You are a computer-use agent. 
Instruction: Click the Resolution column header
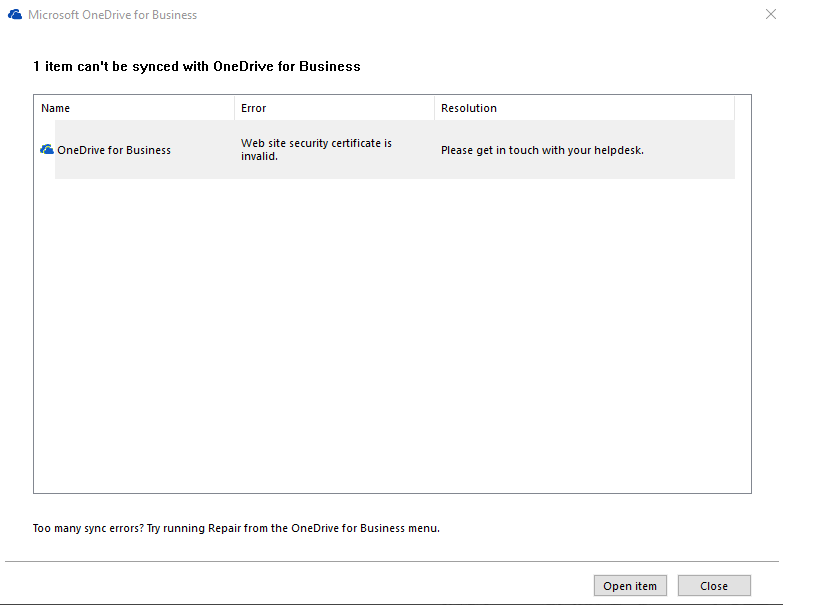tap(584, 108)
